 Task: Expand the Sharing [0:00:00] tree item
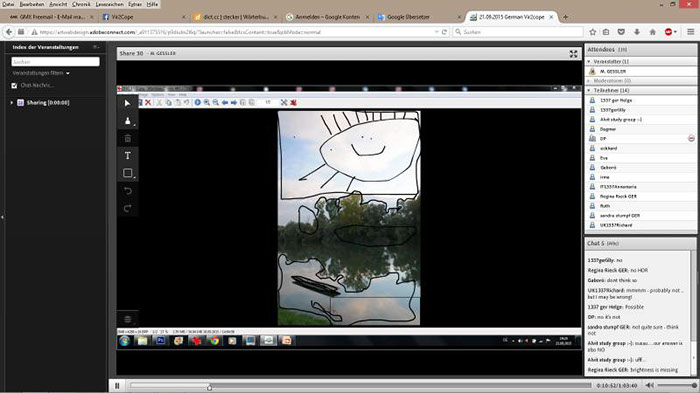(x=12, y=103)
